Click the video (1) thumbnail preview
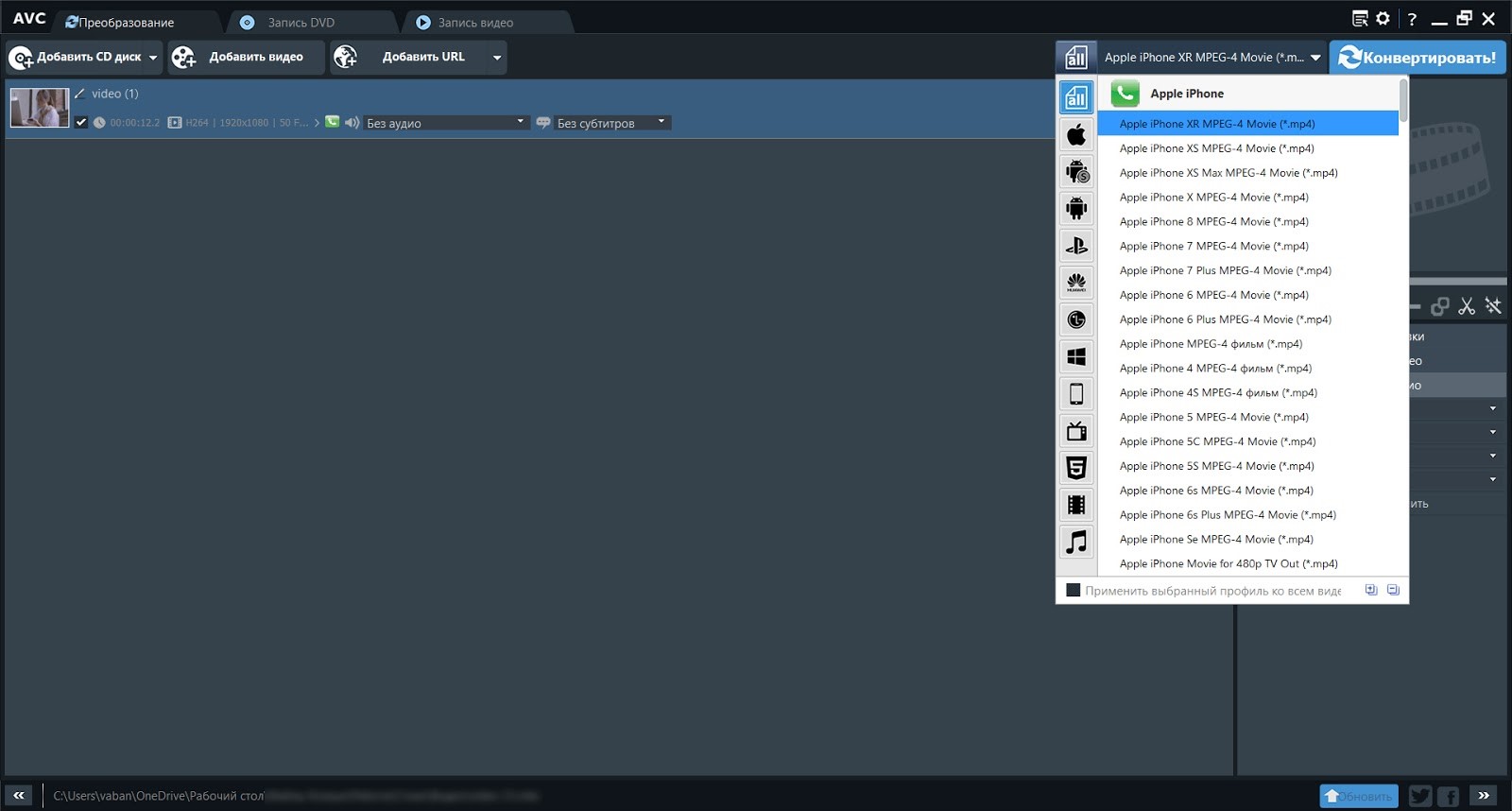The image size is (1512, 811). (x=40, y=108)
